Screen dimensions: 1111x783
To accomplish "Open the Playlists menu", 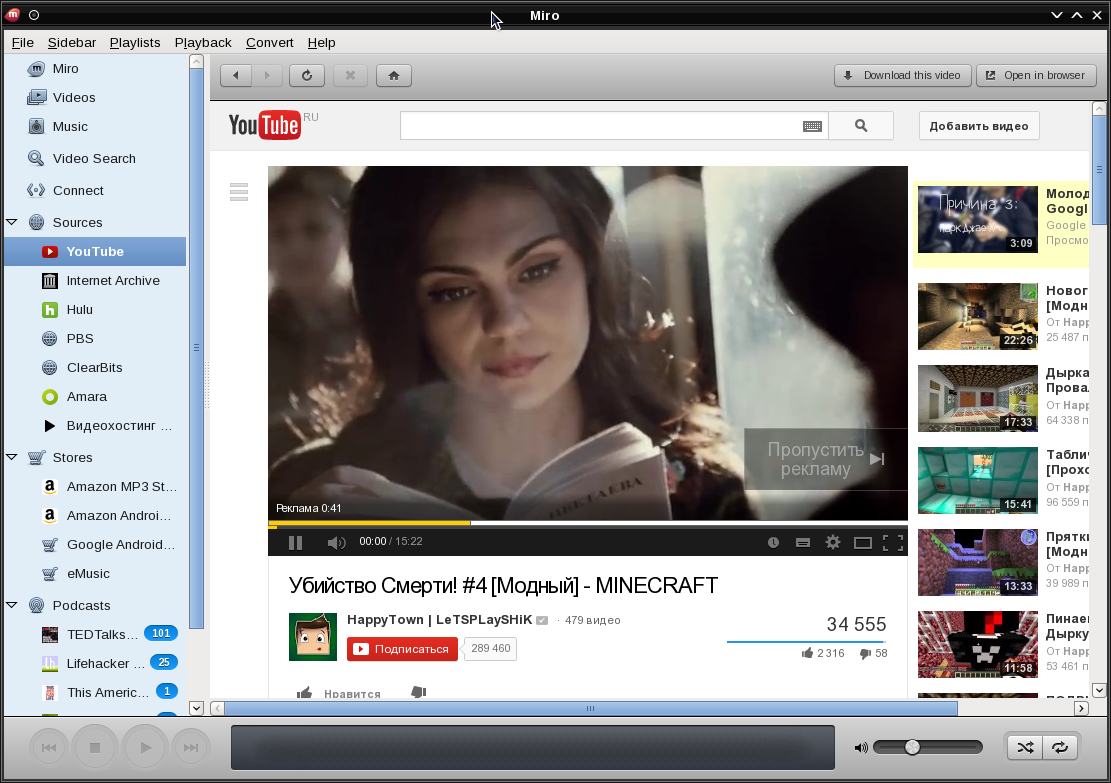I will tap(135, 43).
